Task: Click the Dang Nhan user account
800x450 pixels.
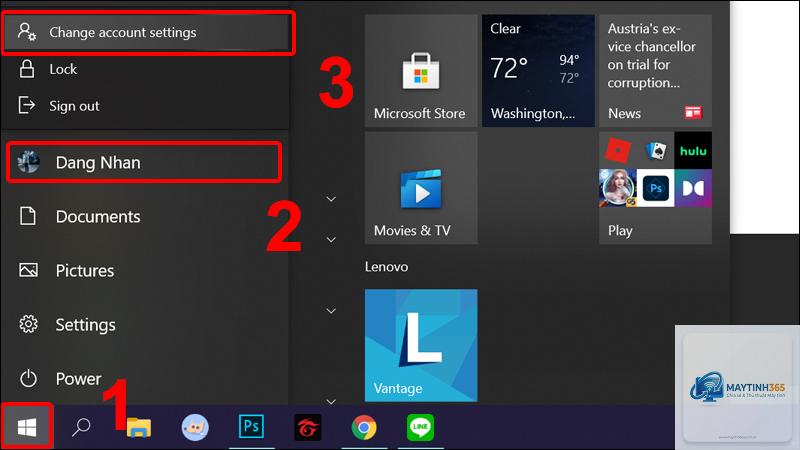Action: coord(144,162)
